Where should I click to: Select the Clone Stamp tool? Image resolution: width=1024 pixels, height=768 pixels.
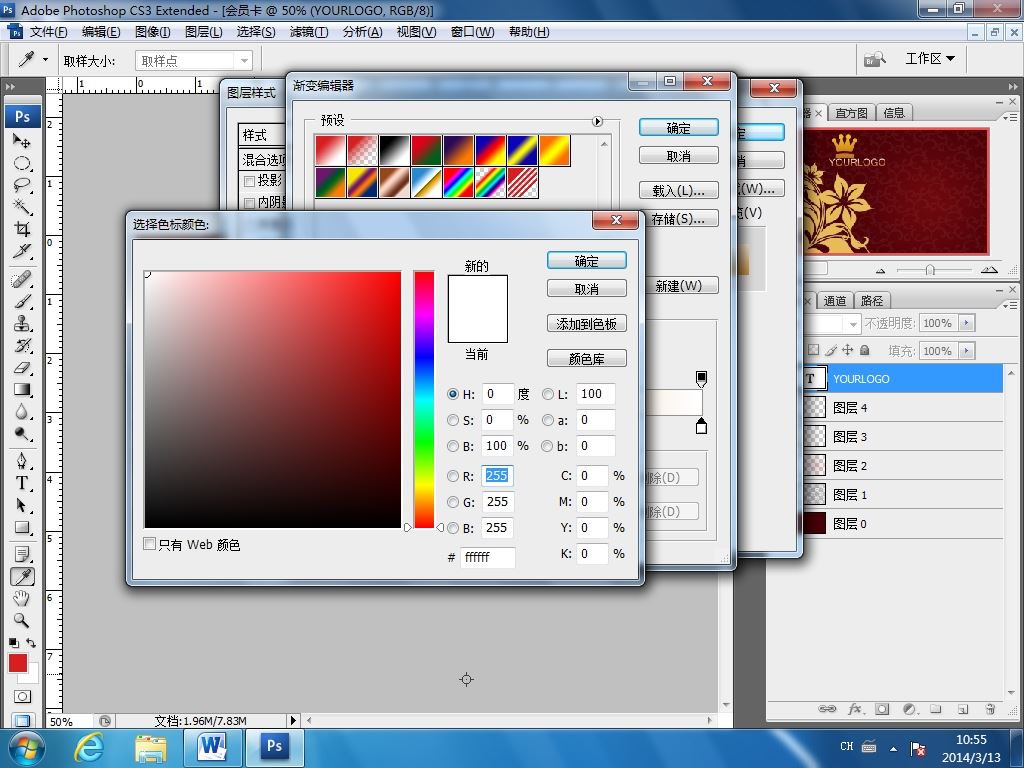pos(22,323)
